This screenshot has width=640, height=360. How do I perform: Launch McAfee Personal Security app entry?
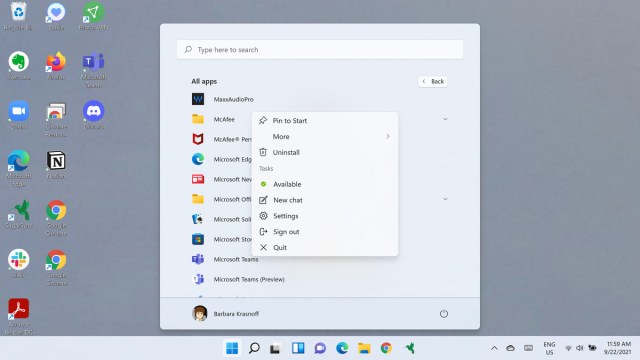pyautogui.click(x=221, y=139)
